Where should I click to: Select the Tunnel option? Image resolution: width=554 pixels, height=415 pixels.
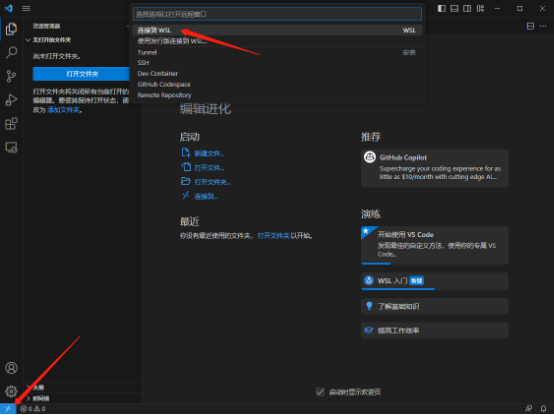coord(277,52)
